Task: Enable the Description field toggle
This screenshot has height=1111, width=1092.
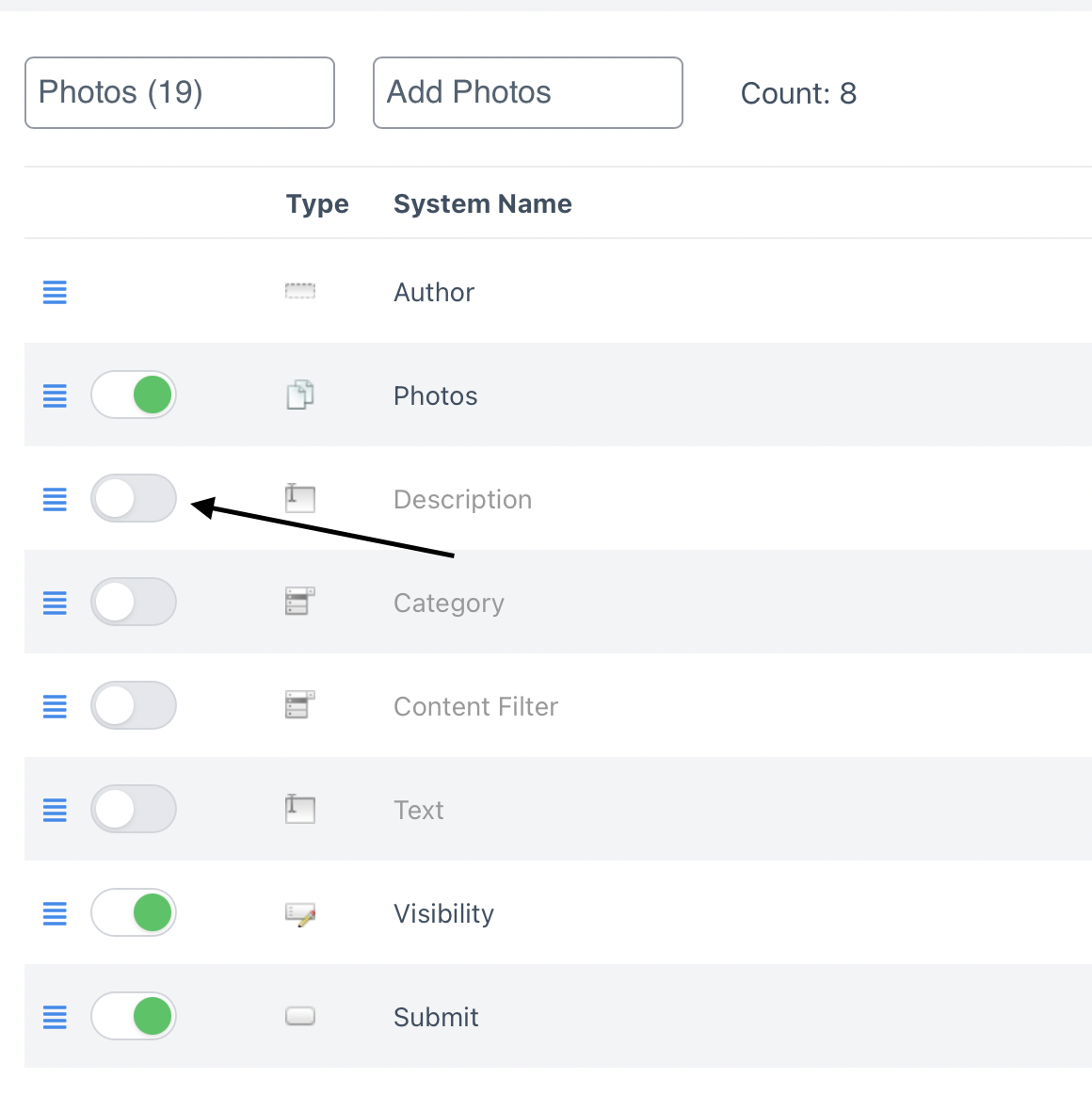Action: 134,498
